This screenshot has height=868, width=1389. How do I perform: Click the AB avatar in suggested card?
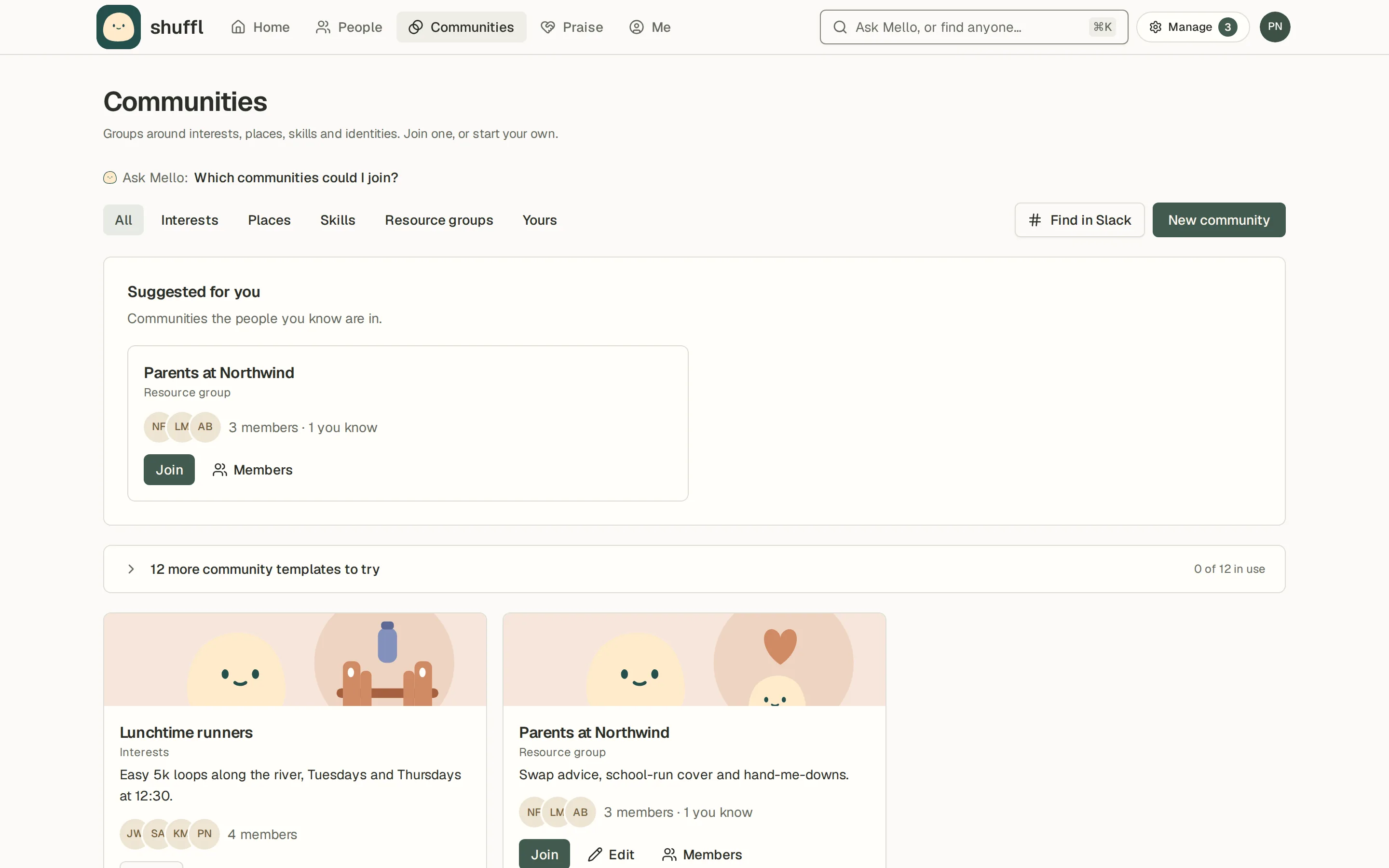(205, 427)
